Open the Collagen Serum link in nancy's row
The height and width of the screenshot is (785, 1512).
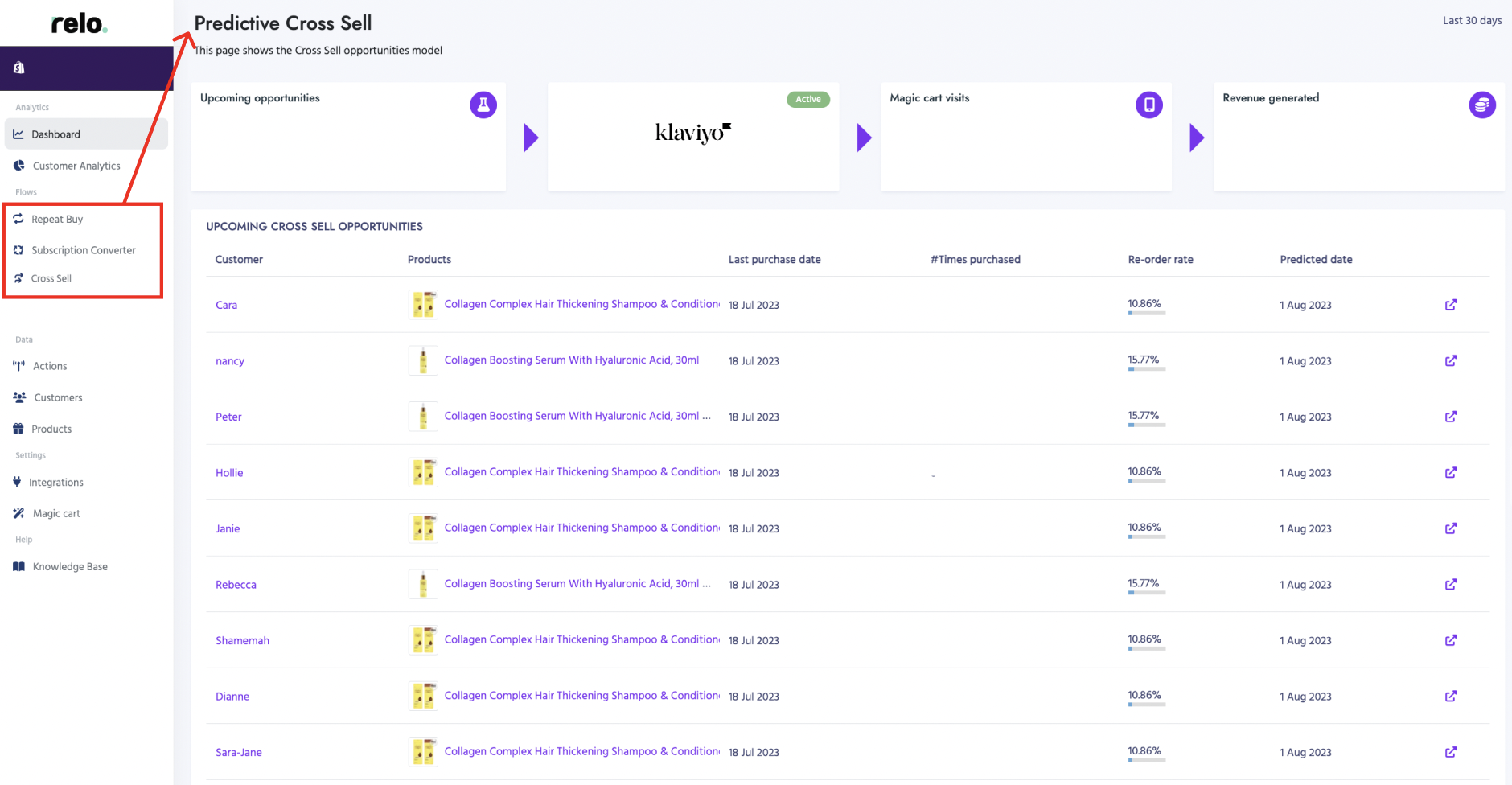point(572,360)
